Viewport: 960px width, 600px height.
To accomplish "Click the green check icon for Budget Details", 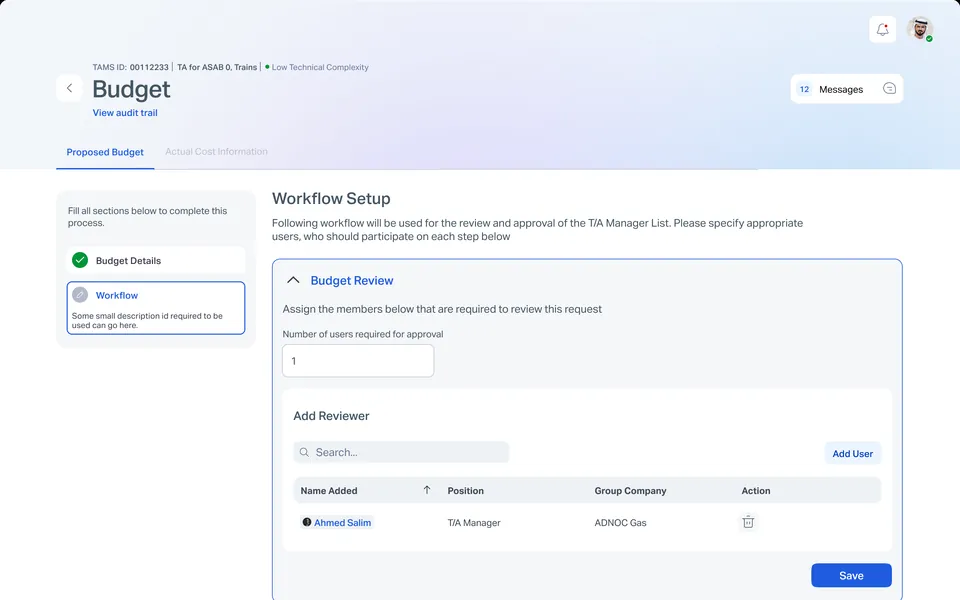I will pos(80,260).
